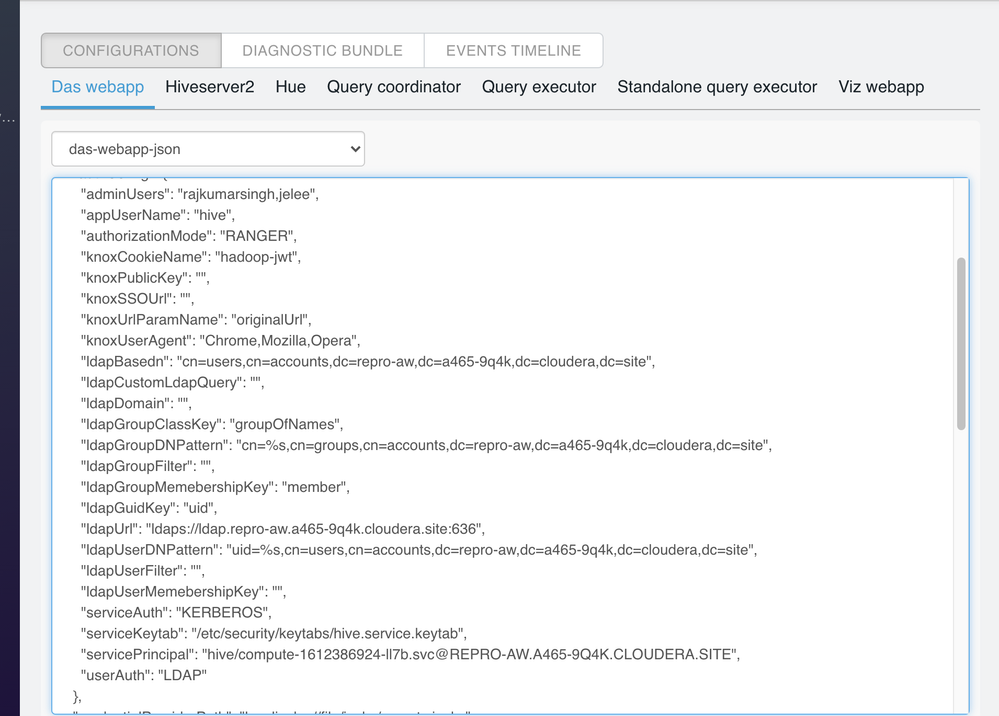Place cursor on the userAuth LDAP line

pos(143,675)
